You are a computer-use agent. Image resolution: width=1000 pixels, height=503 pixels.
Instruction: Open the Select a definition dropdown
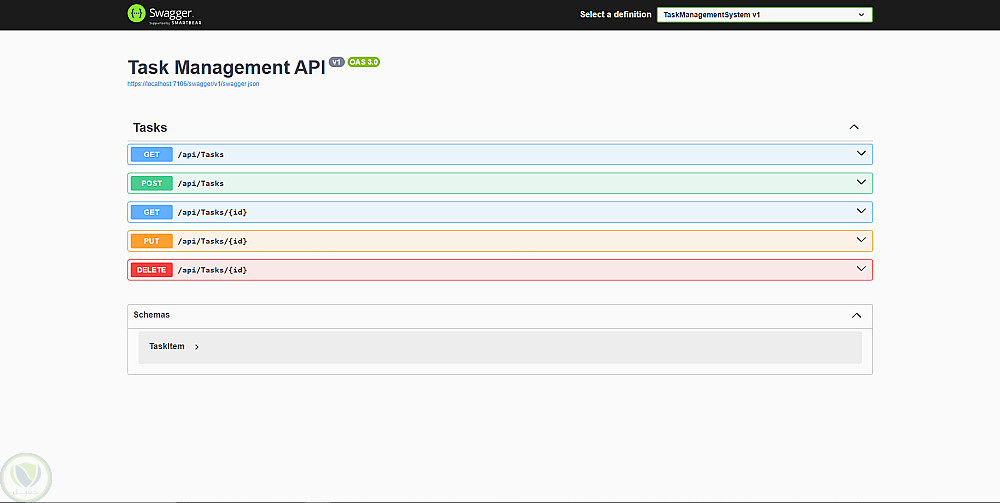pyautogui.click(x=765, y=15)
